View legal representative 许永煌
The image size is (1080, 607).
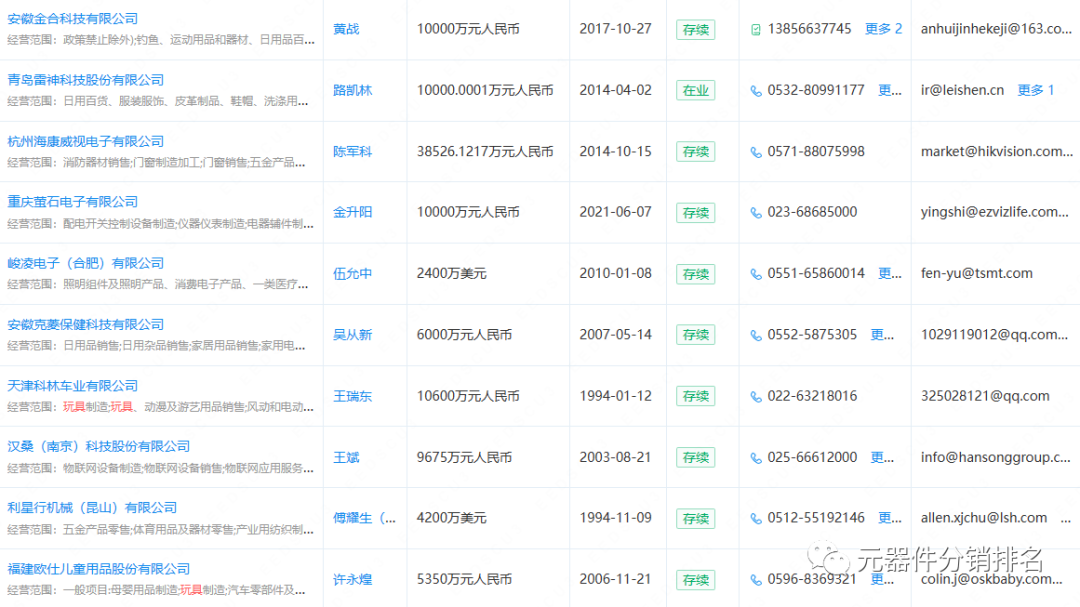coord(353,579)
